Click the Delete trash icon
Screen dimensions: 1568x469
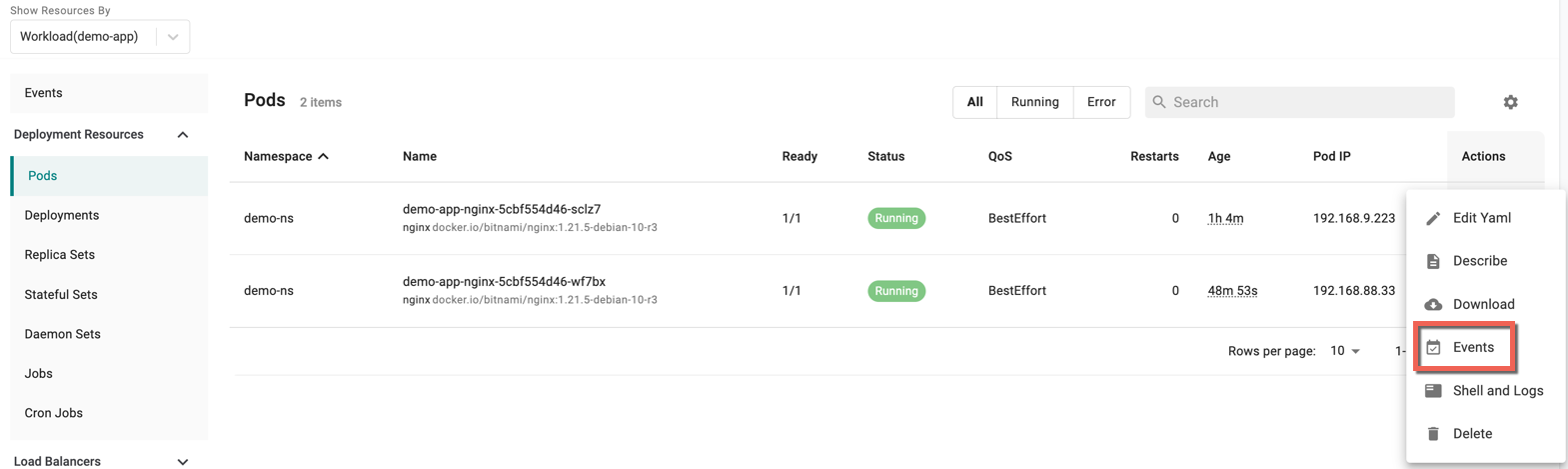[x=1432, y=434]
